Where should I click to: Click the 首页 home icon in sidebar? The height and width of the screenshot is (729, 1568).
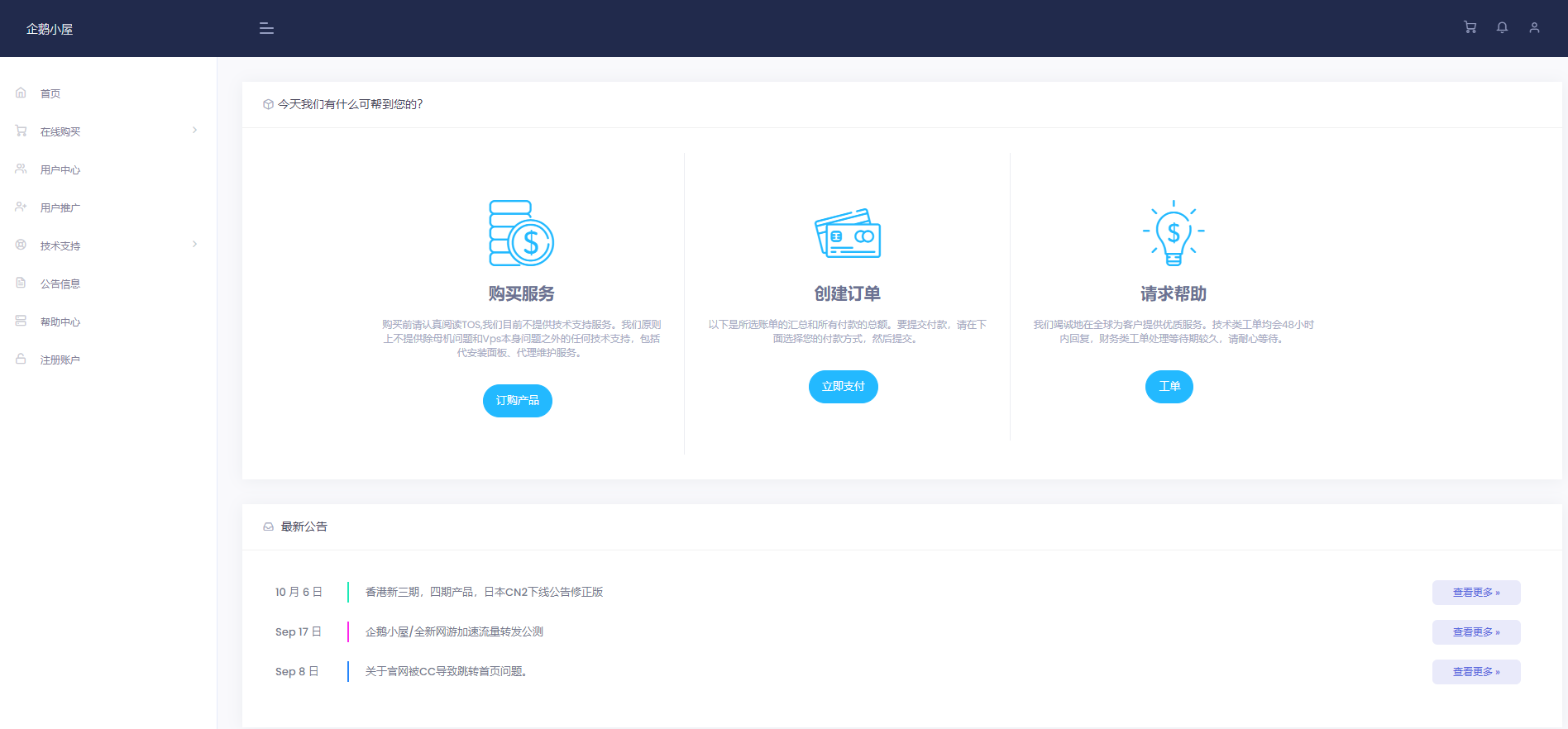pos(22,93)
